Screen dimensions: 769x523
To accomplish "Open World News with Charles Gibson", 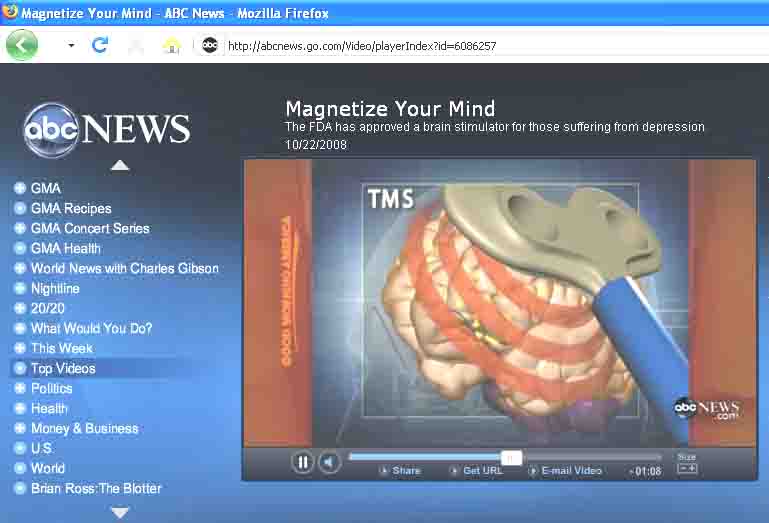I will pyautogui.click(x=125, y=268).
